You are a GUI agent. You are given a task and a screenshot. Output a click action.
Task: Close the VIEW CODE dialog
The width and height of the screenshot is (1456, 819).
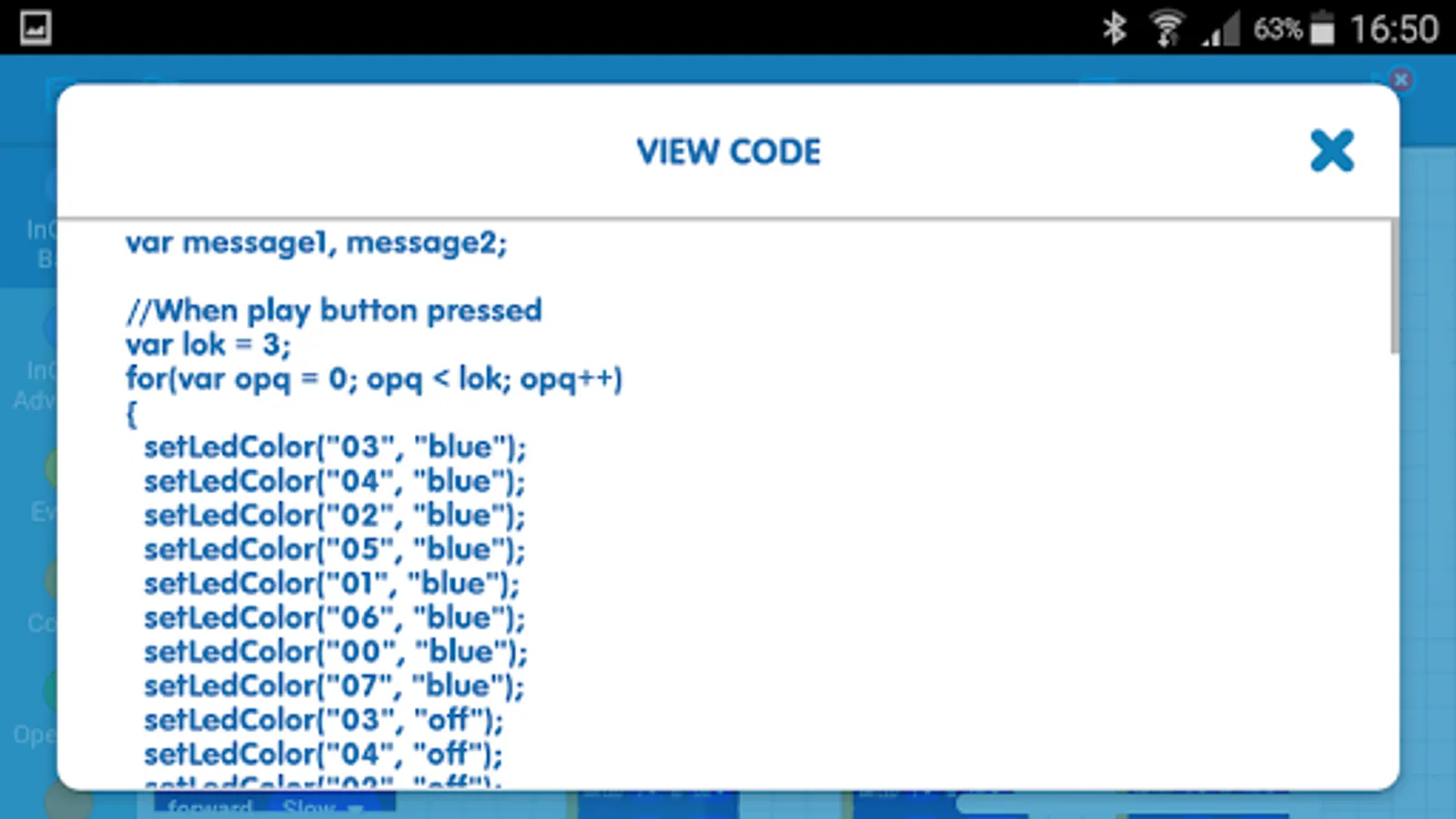(x=1331, y=151)
